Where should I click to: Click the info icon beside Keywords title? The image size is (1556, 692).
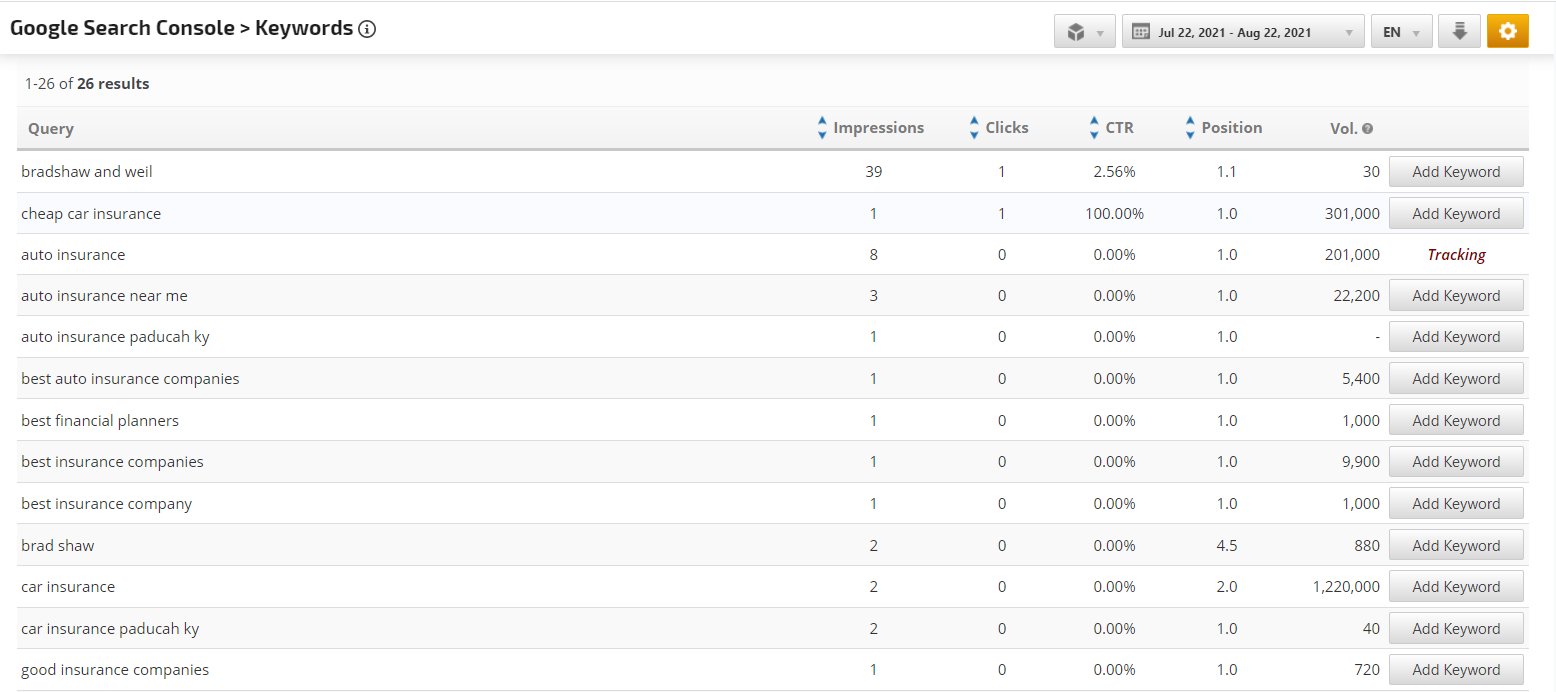point(367,29)
